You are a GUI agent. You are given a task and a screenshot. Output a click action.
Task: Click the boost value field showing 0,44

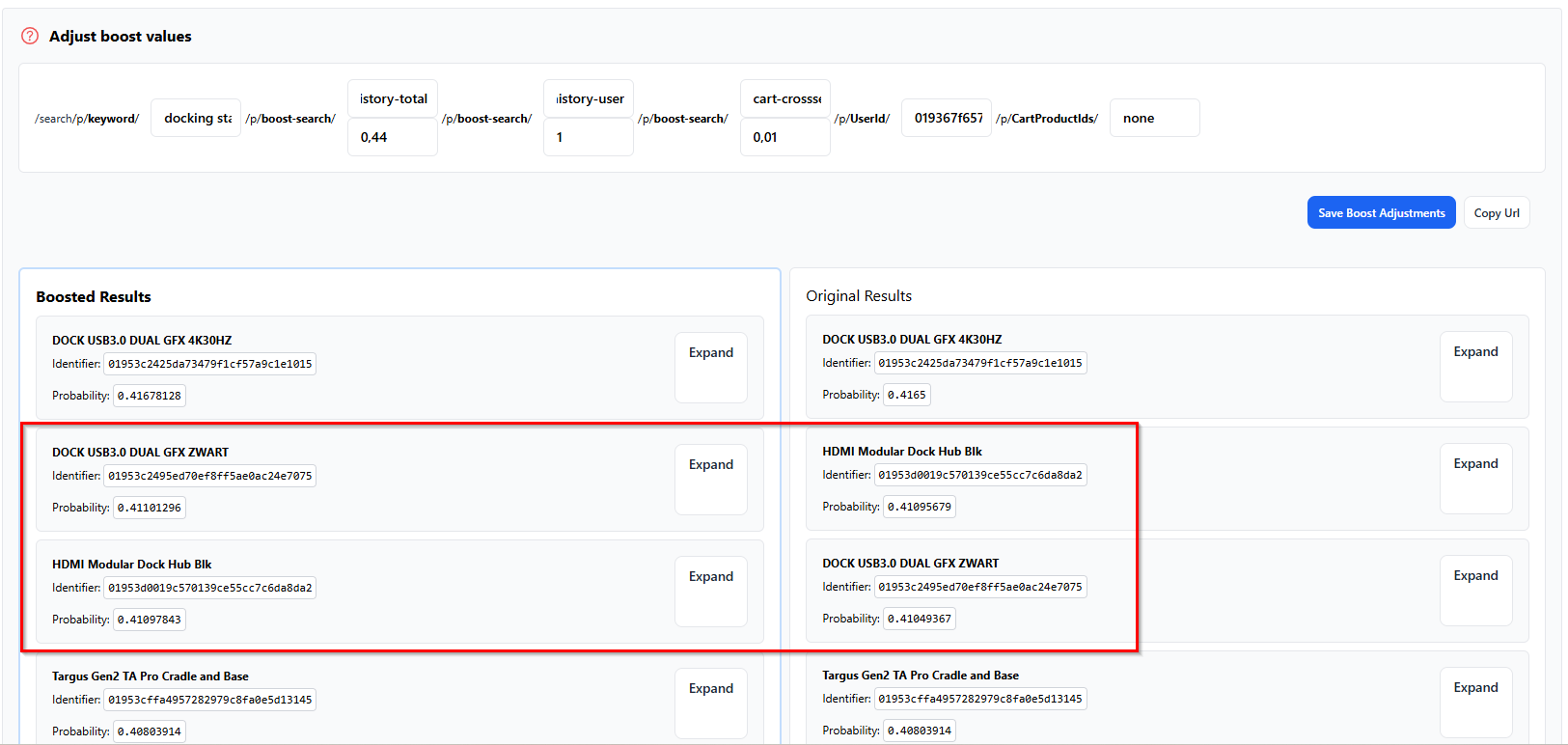[x=393, y=137]
